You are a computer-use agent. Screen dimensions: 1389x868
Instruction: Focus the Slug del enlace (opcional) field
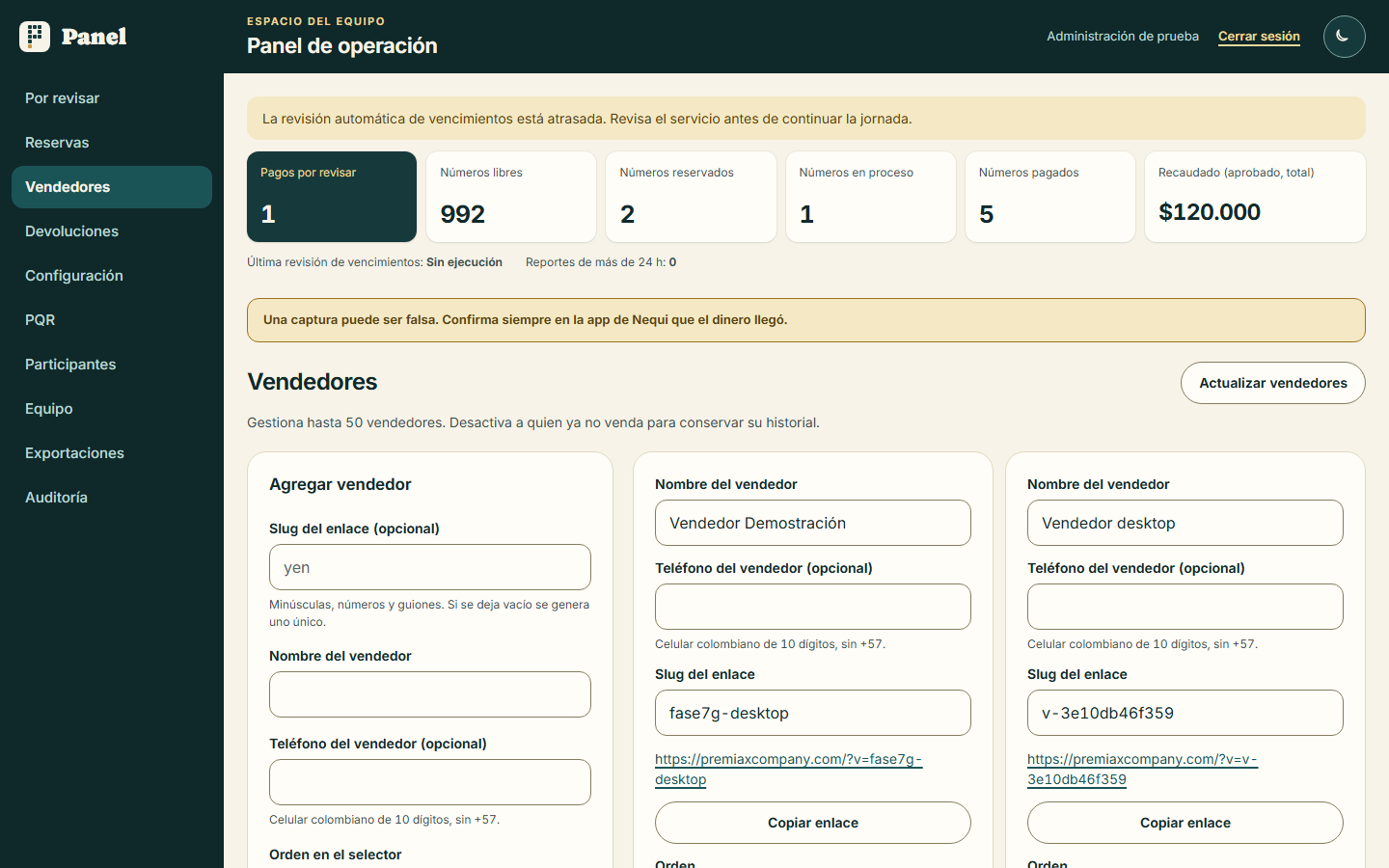coord(430,567)
